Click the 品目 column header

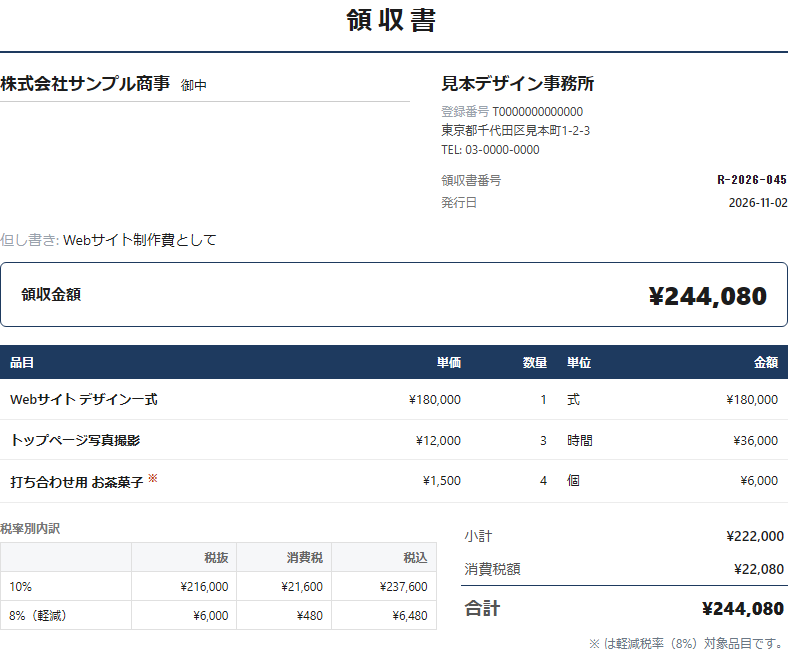22,362
